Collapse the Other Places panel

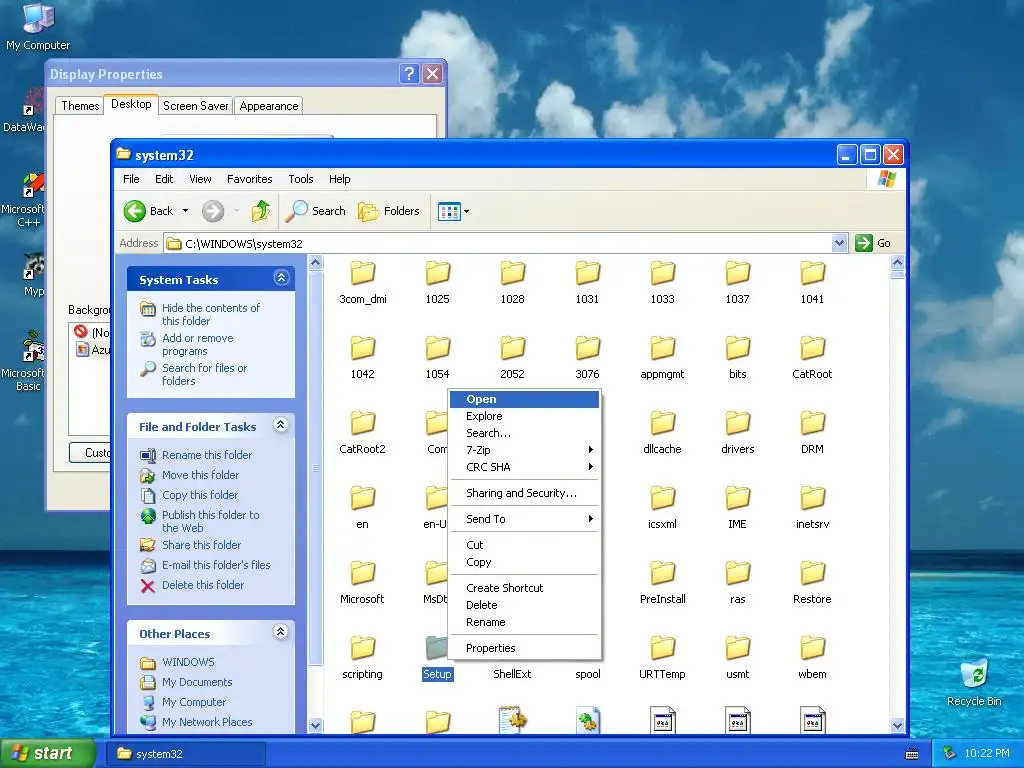point(281,632)
